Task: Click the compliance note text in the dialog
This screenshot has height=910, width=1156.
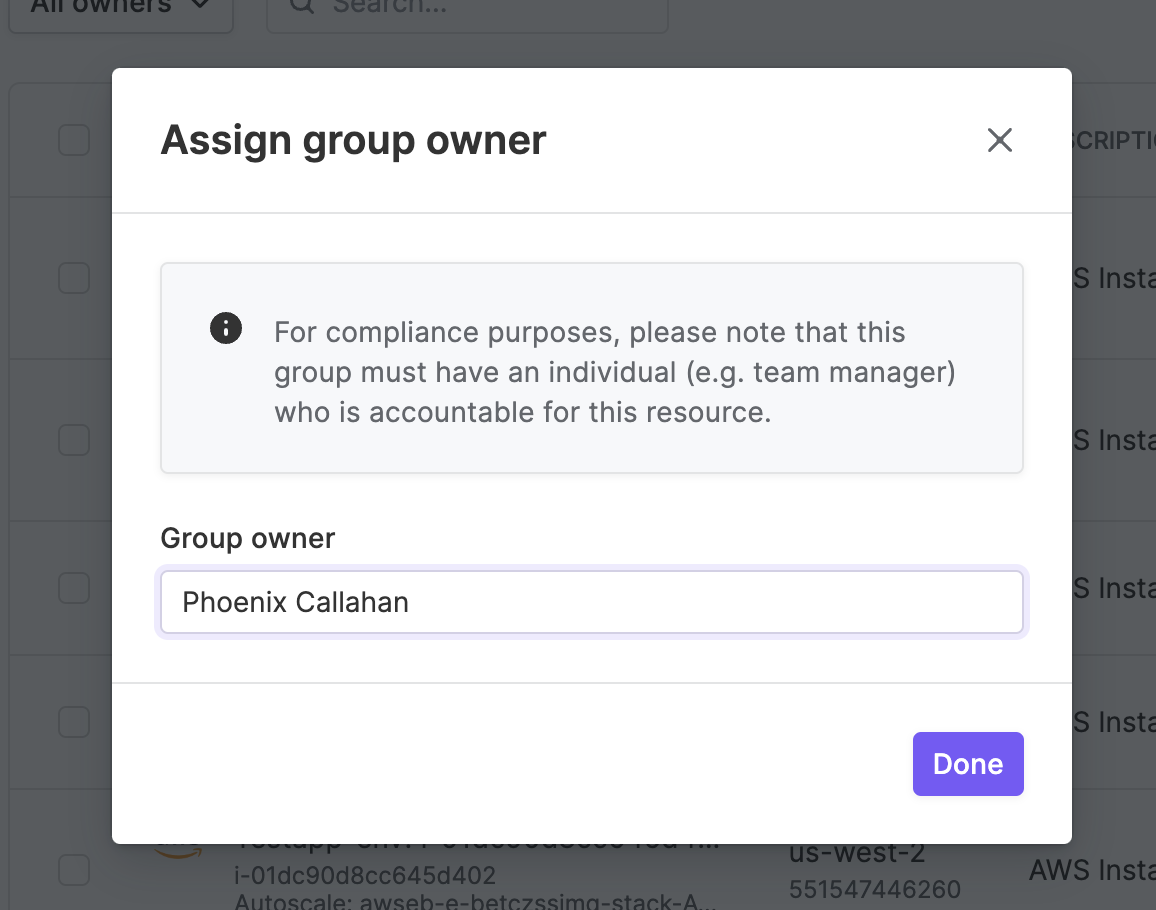Action: click(x=615, y=372)
